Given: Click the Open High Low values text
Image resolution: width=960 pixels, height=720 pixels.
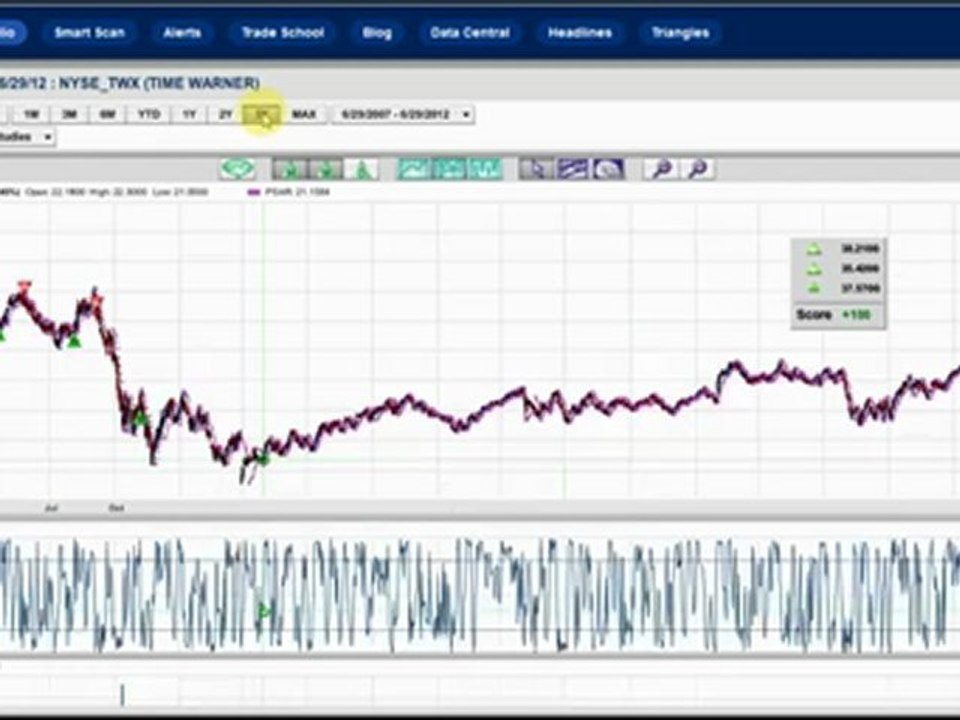Looking at the screenshot, I should pos(117,192).
